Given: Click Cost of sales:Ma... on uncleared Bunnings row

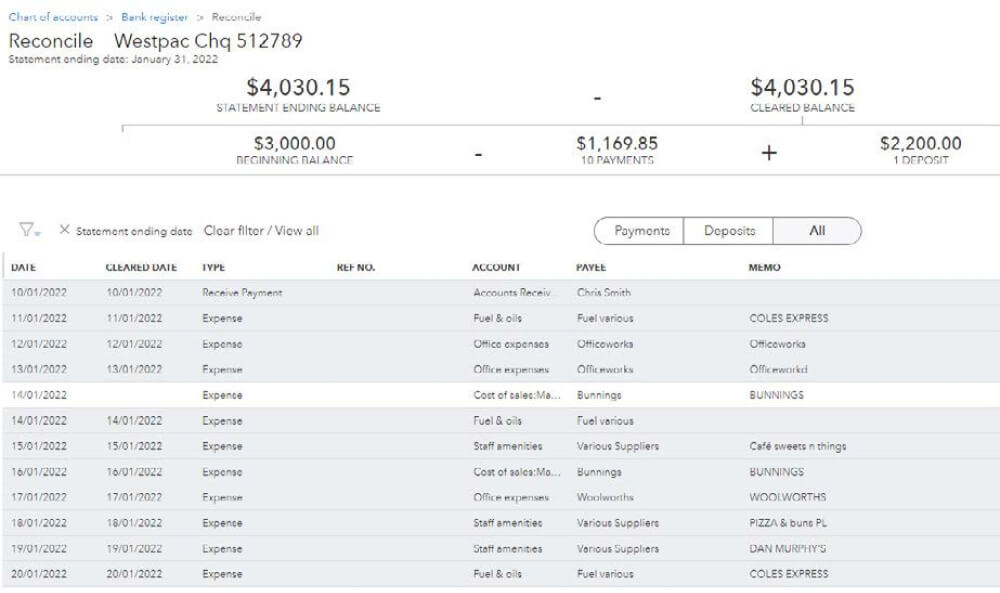Looking at the screenshot, I should click(517, 395).
